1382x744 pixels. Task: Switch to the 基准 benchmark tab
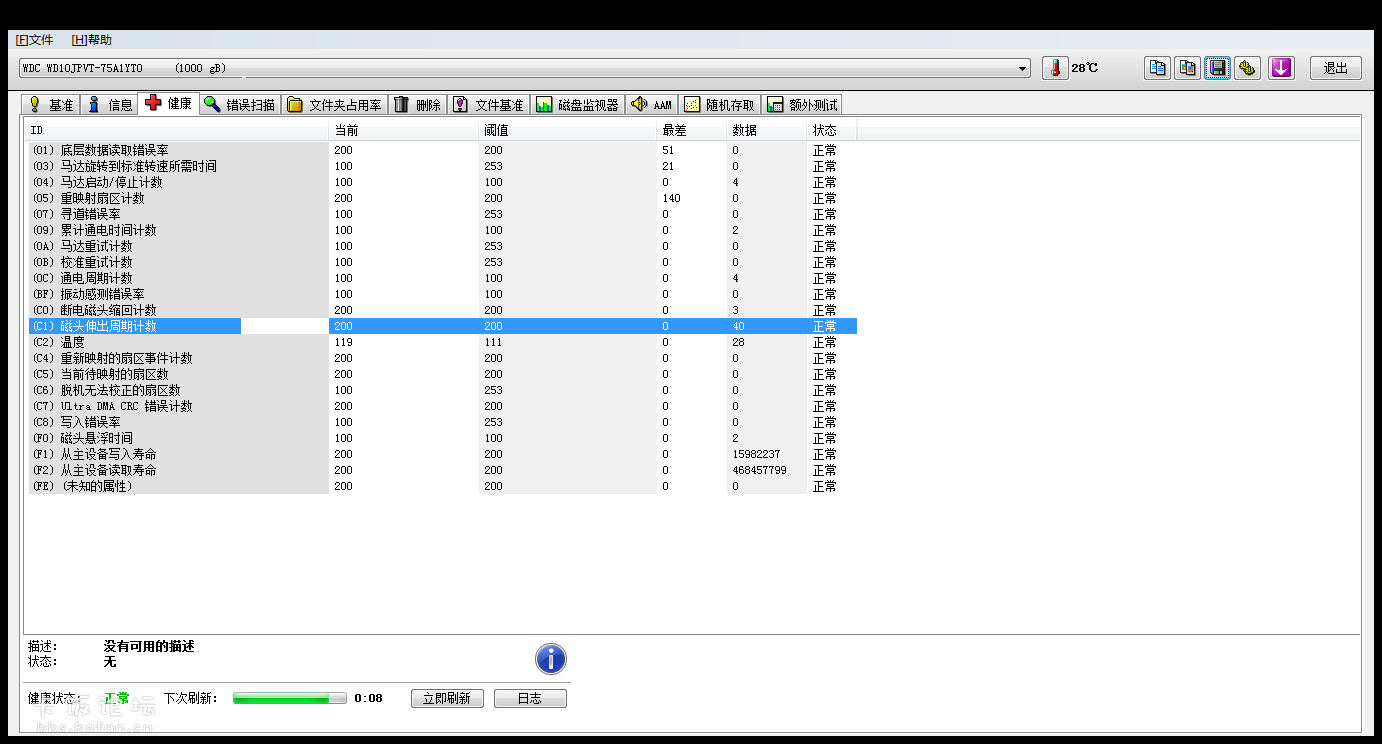(50, 105)
